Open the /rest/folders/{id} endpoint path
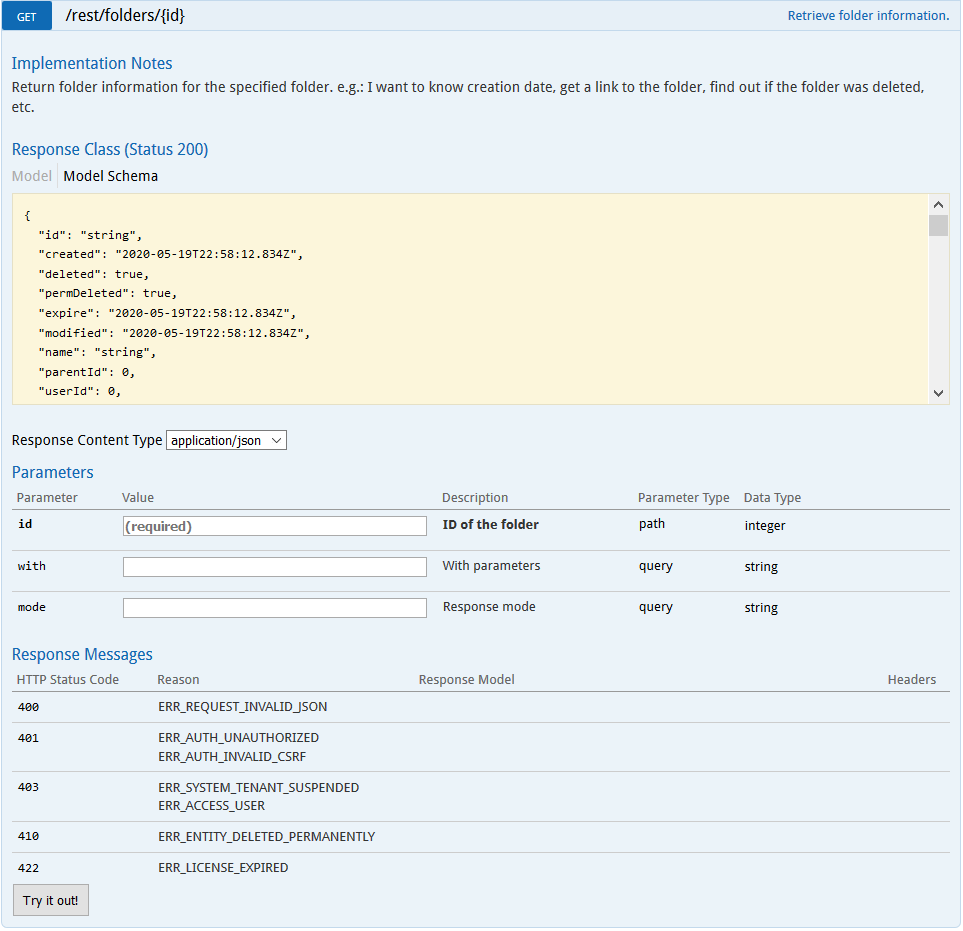This screenshot has height=931, width=963. (x=124, y=16)
